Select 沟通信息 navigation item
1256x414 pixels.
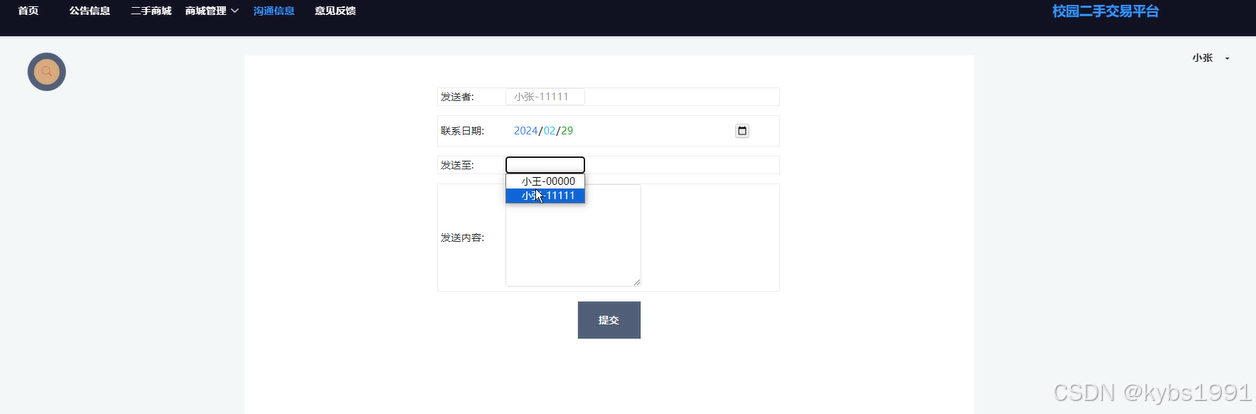[274, 11]
